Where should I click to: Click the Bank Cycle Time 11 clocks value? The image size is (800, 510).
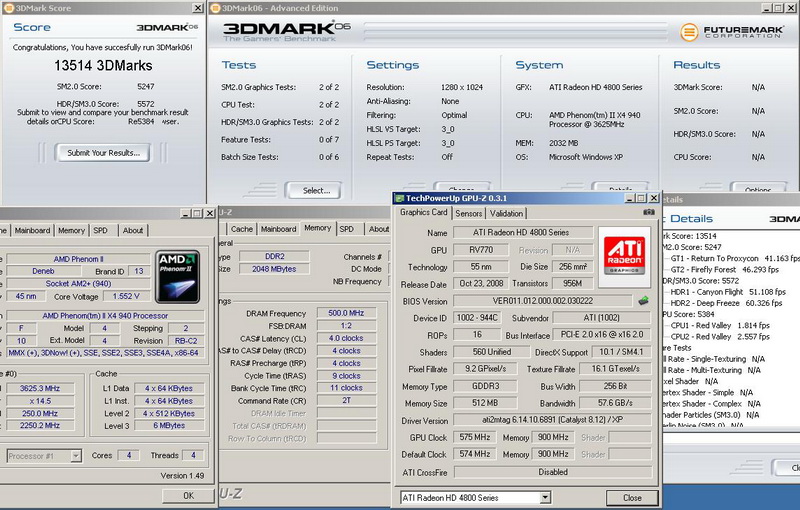tap(346, 388)
